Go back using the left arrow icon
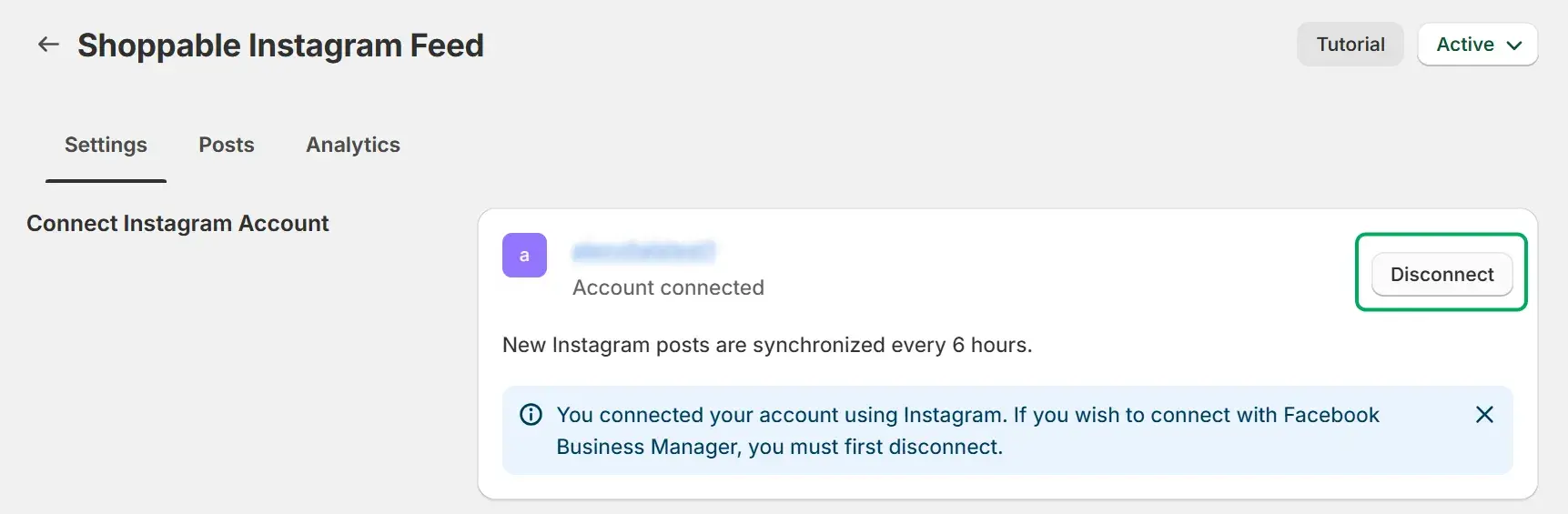Image resolution: width=1568 pixels, height=514 pixels. pos(48,44)
